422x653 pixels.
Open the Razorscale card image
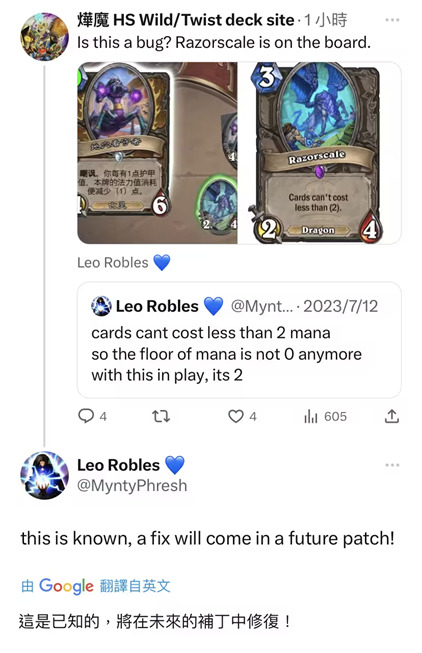click(x=319, y=153)
